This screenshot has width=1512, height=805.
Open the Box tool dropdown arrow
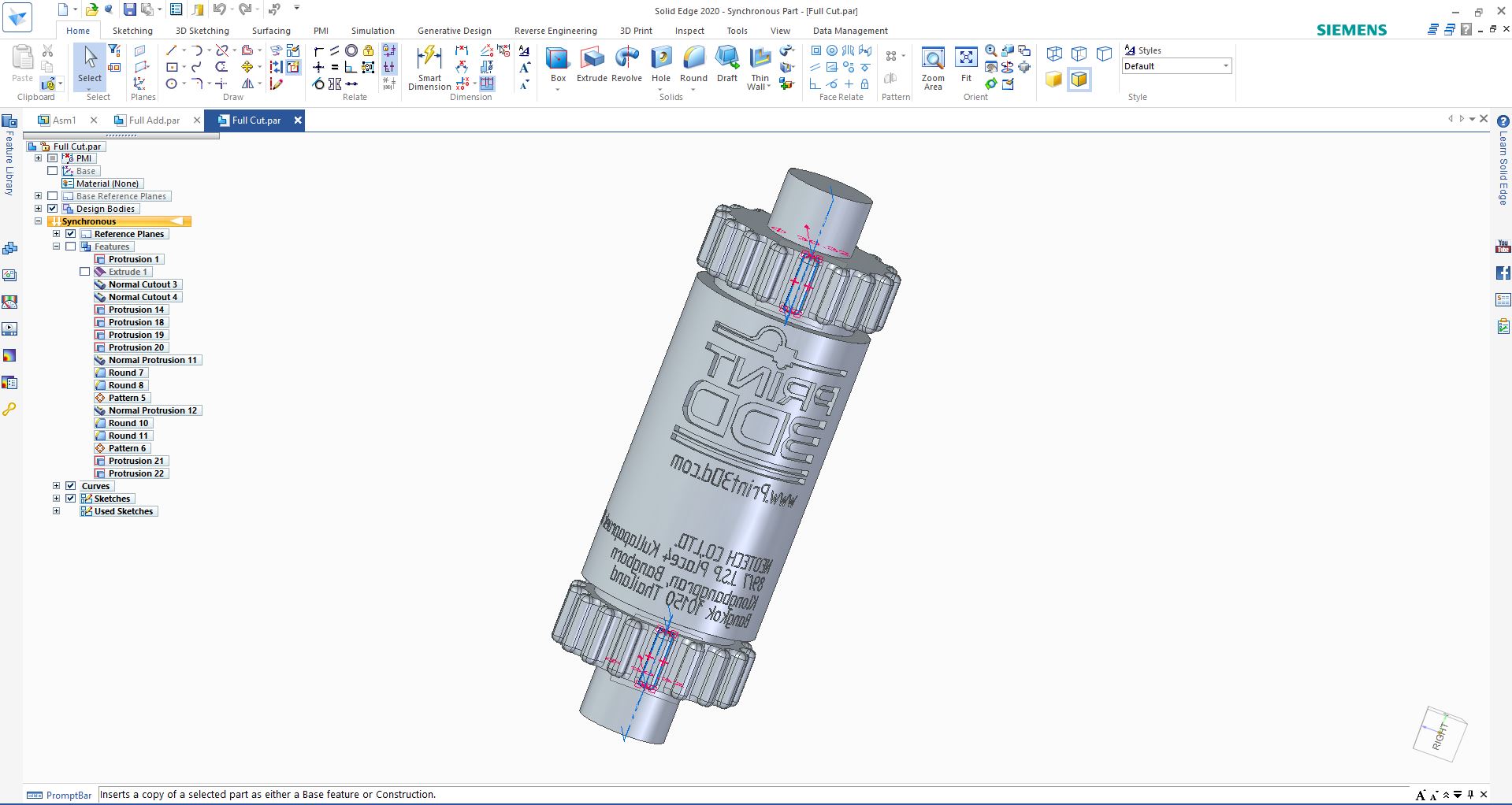pyautogui.click(x=558, y=89)
